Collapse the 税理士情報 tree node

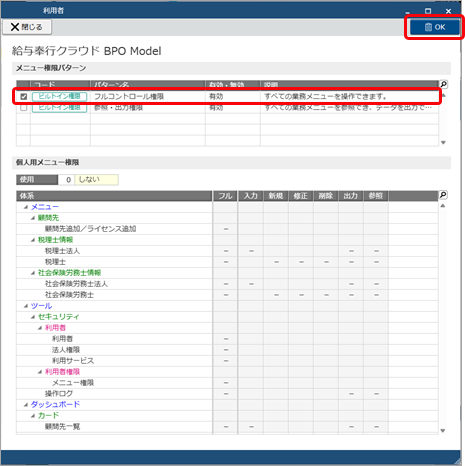tap(33, 240)
